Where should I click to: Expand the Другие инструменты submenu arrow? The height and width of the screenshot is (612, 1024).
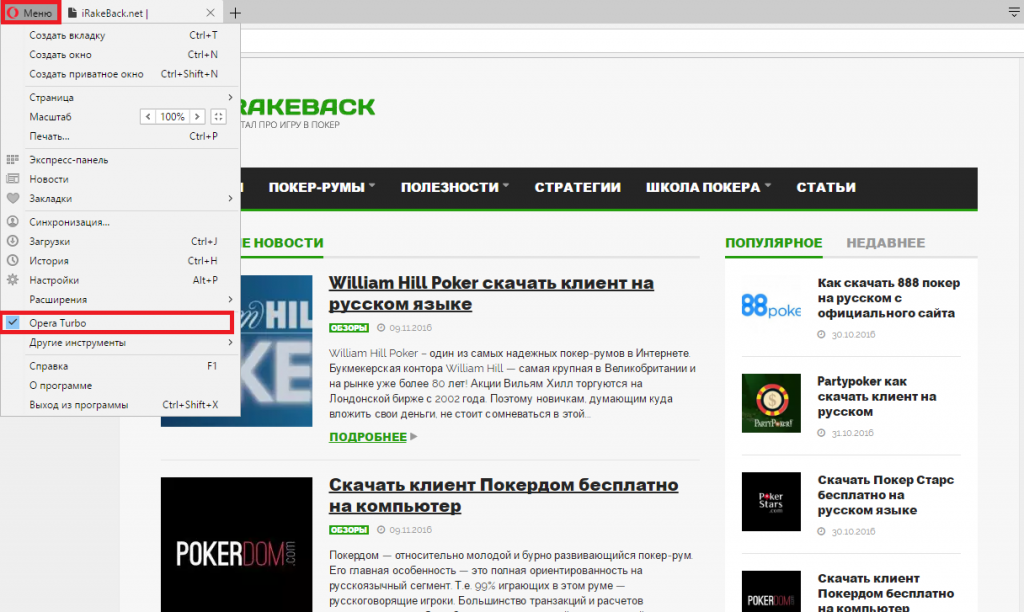point(230,342)
